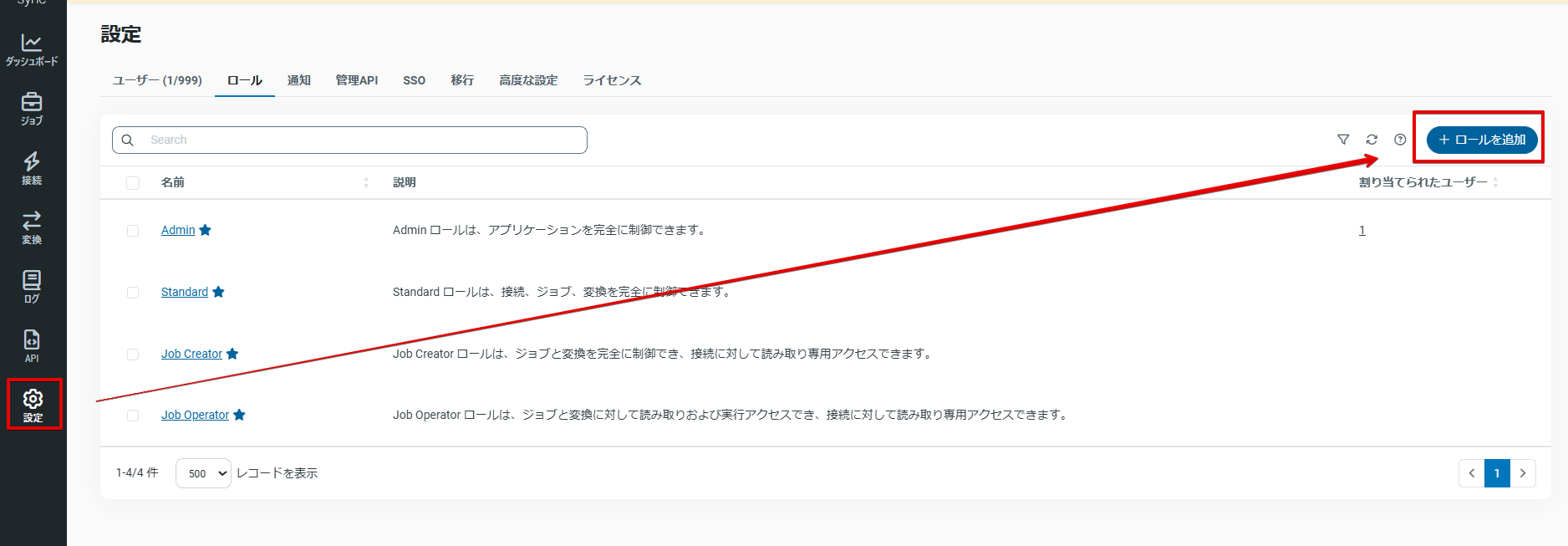
Task: Click the refresh icon in toolbar
Action: tap(1372, 140)
